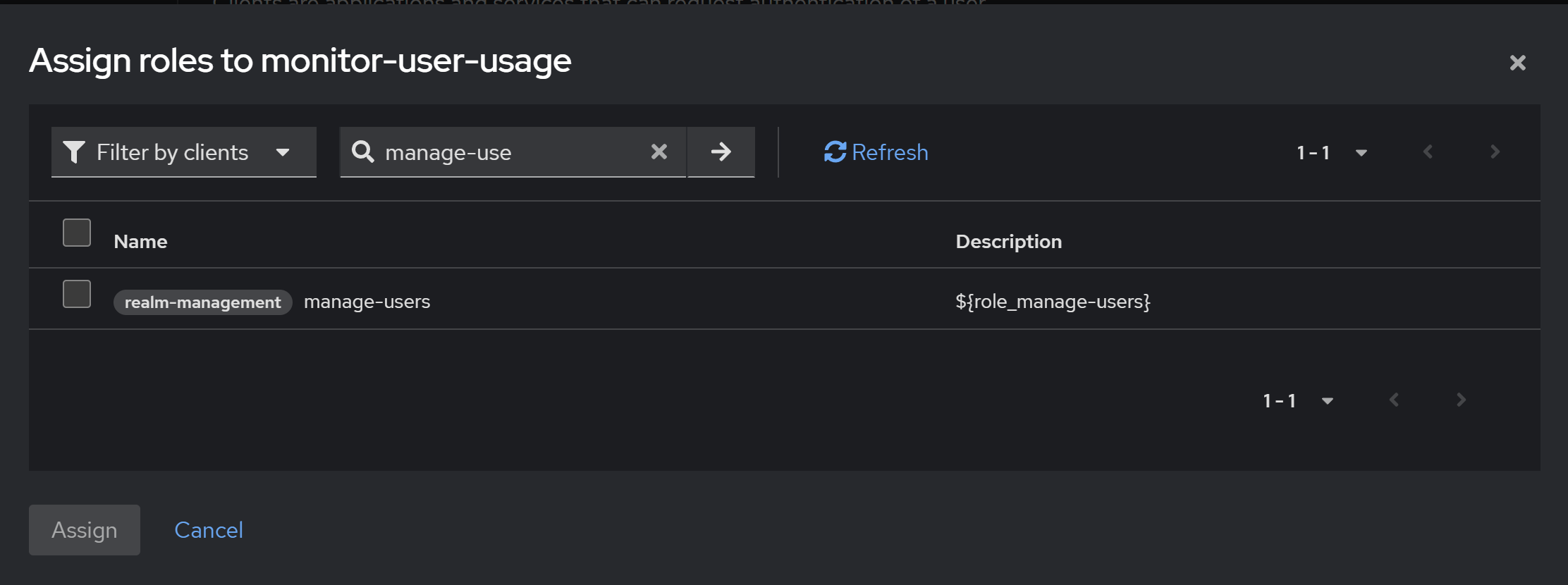Go to previous page in top pagination
This screenshot has width=1568, height=585.
point(1428,152)
